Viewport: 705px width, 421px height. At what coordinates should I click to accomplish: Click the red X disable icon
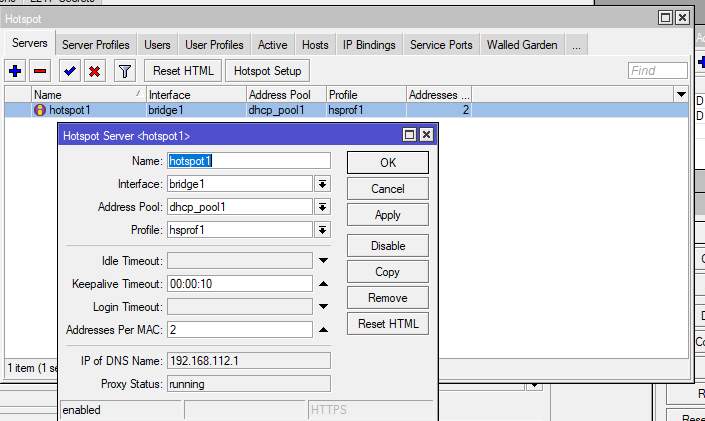(x=94, y=71)
